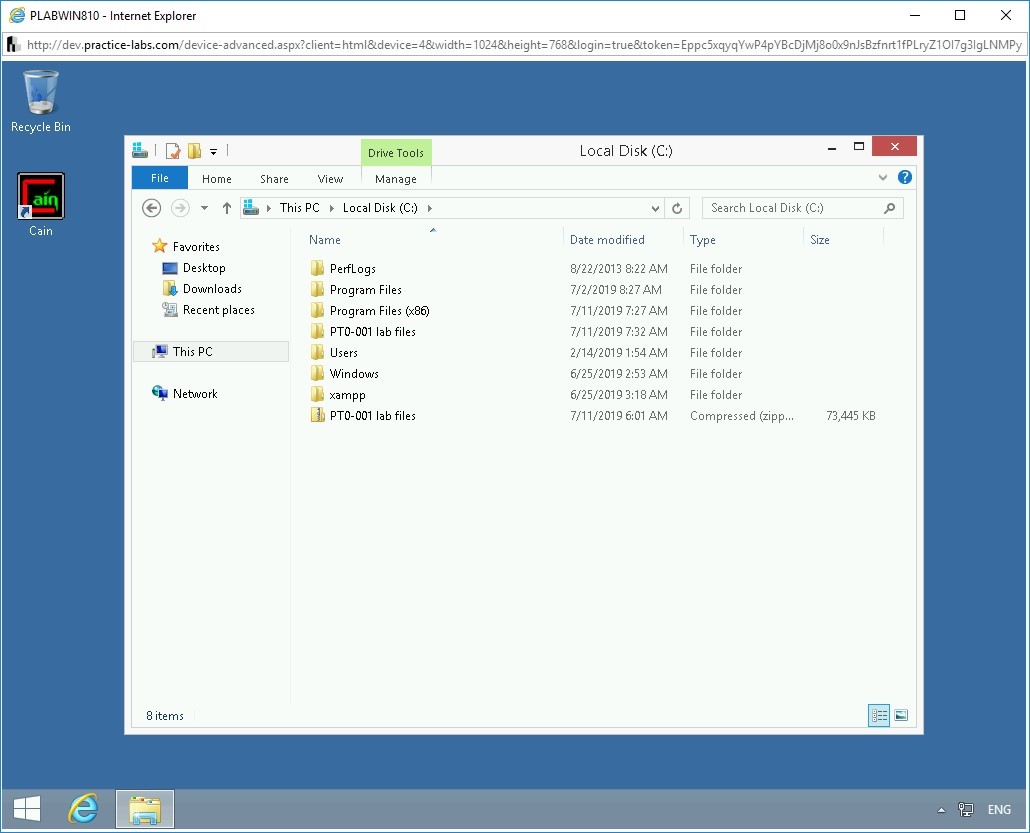Image resolution: width=1030 pixels, height=833 pixels.
Task: Open the Windows folder
Action: click(354, 373)
